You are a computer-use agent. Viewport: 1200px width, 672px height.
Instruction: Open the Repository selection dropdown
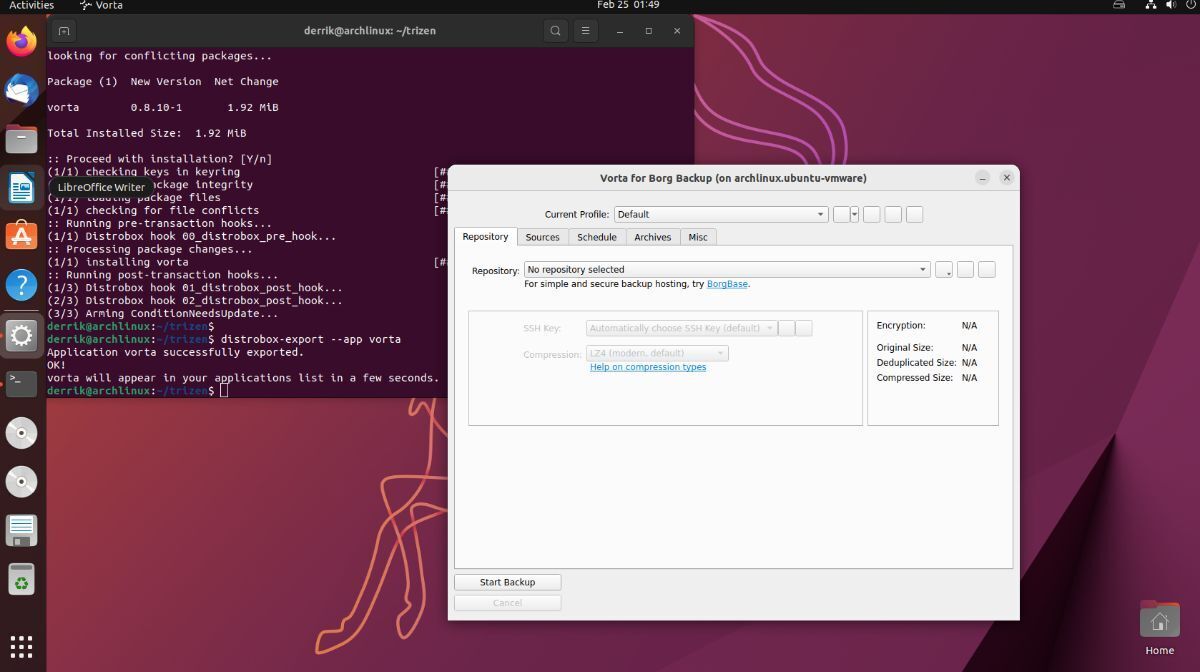pos(728,270)
